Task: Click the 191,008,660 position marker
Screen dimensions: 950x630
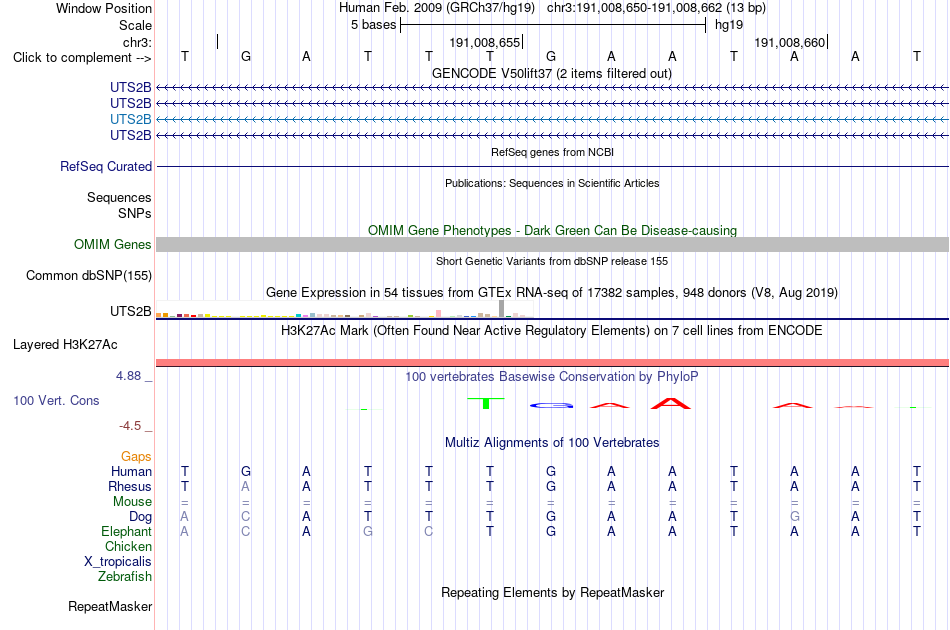Action: [789, 42]
